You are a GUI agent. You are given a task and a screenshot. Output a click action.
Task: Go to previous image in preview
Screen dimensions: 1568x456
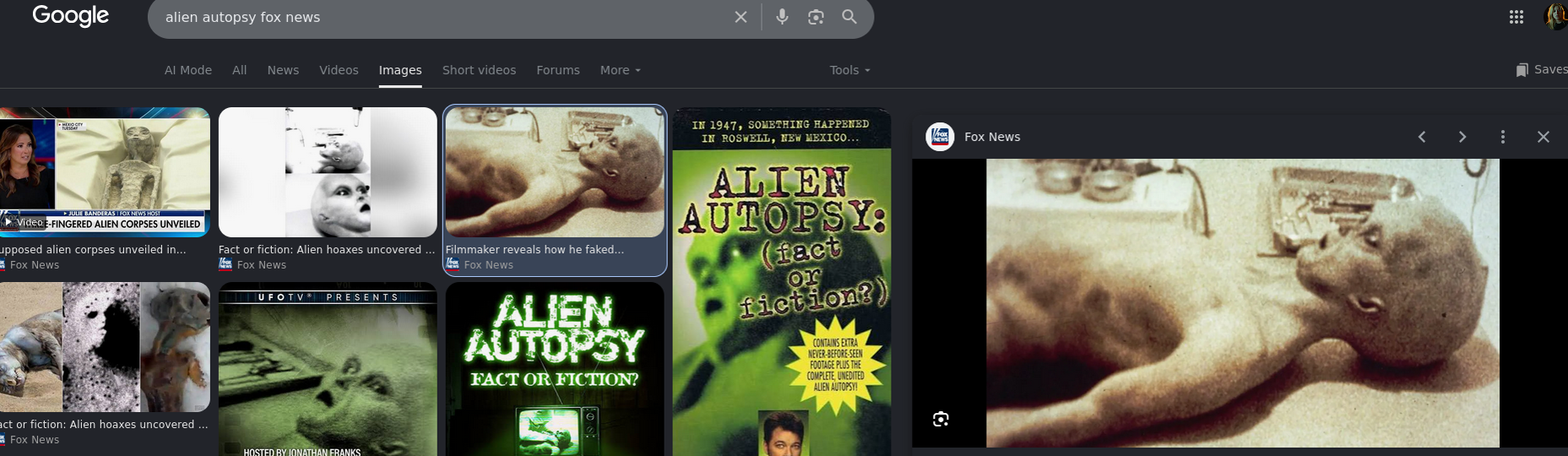1422,137
